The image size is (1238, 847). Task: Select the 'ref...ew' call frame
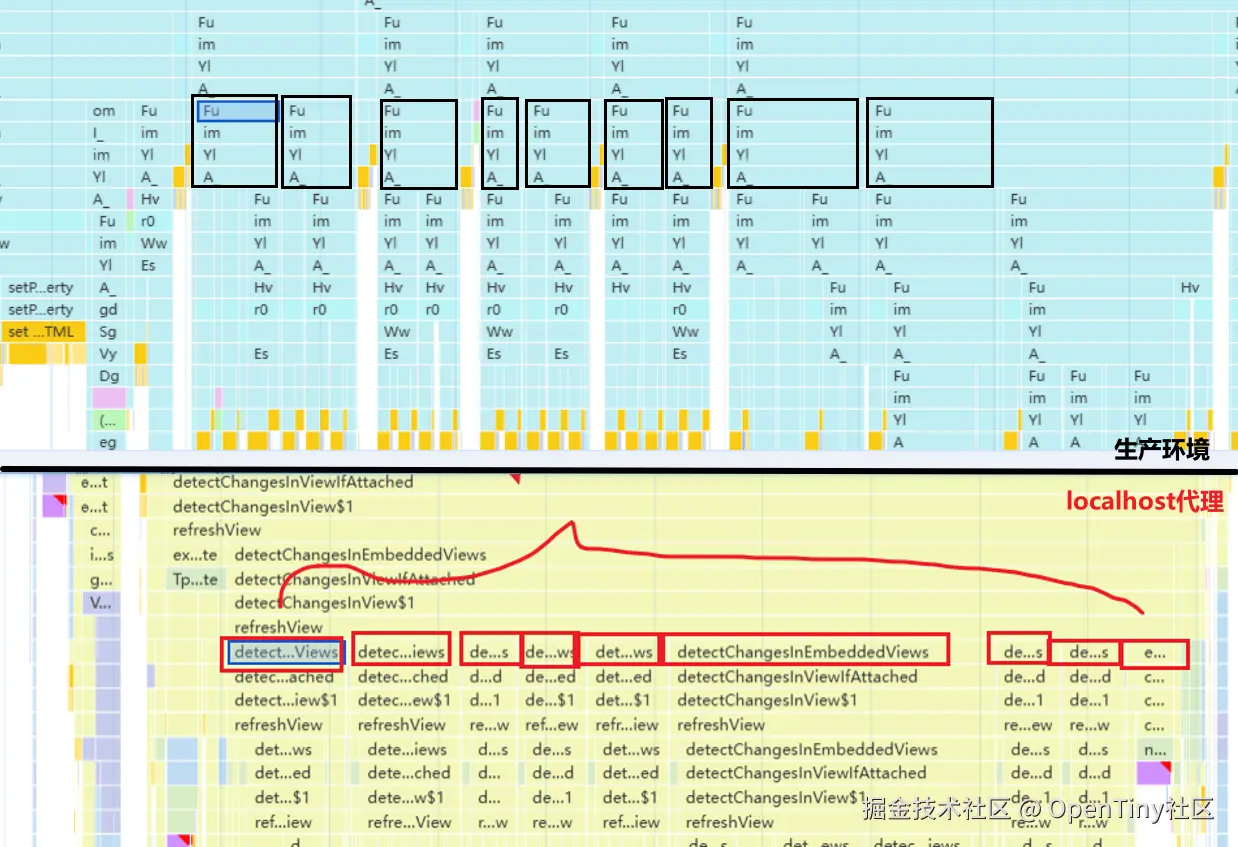point(552,725)
